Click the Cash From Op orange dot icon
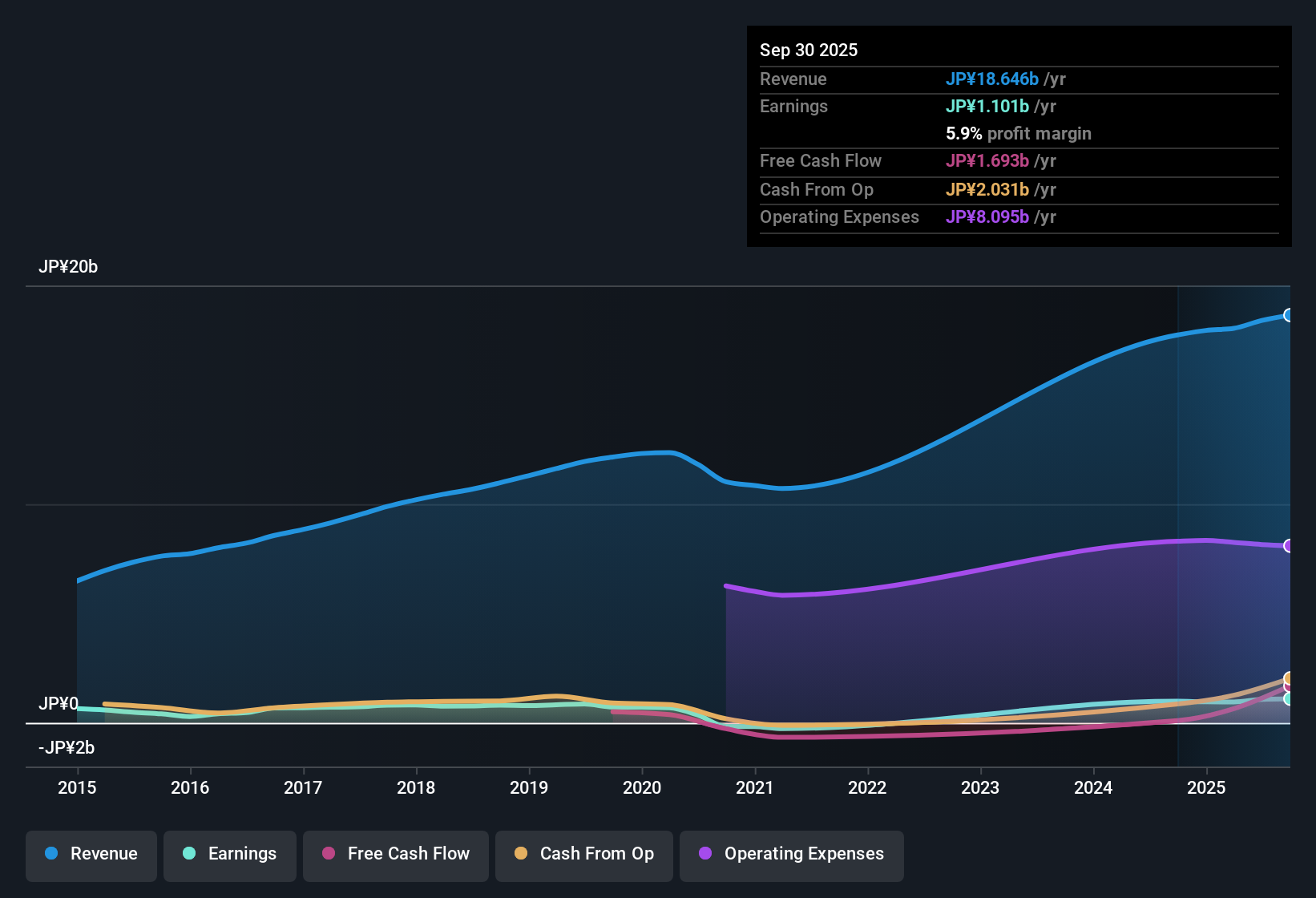The height and width of the screenshot is (898, 1316). 522,854
